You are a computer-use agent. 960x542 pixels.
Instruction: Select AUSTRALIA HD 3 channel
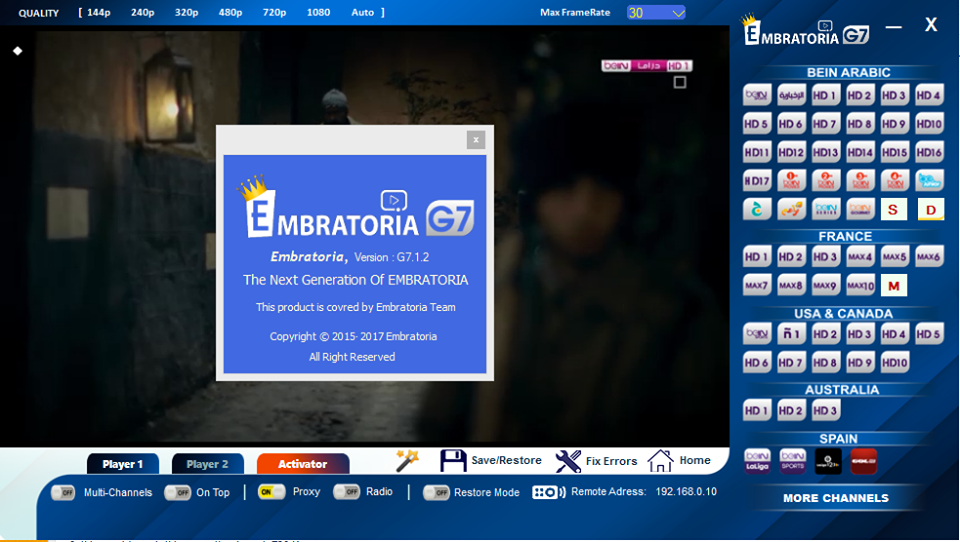click(825, 410)
